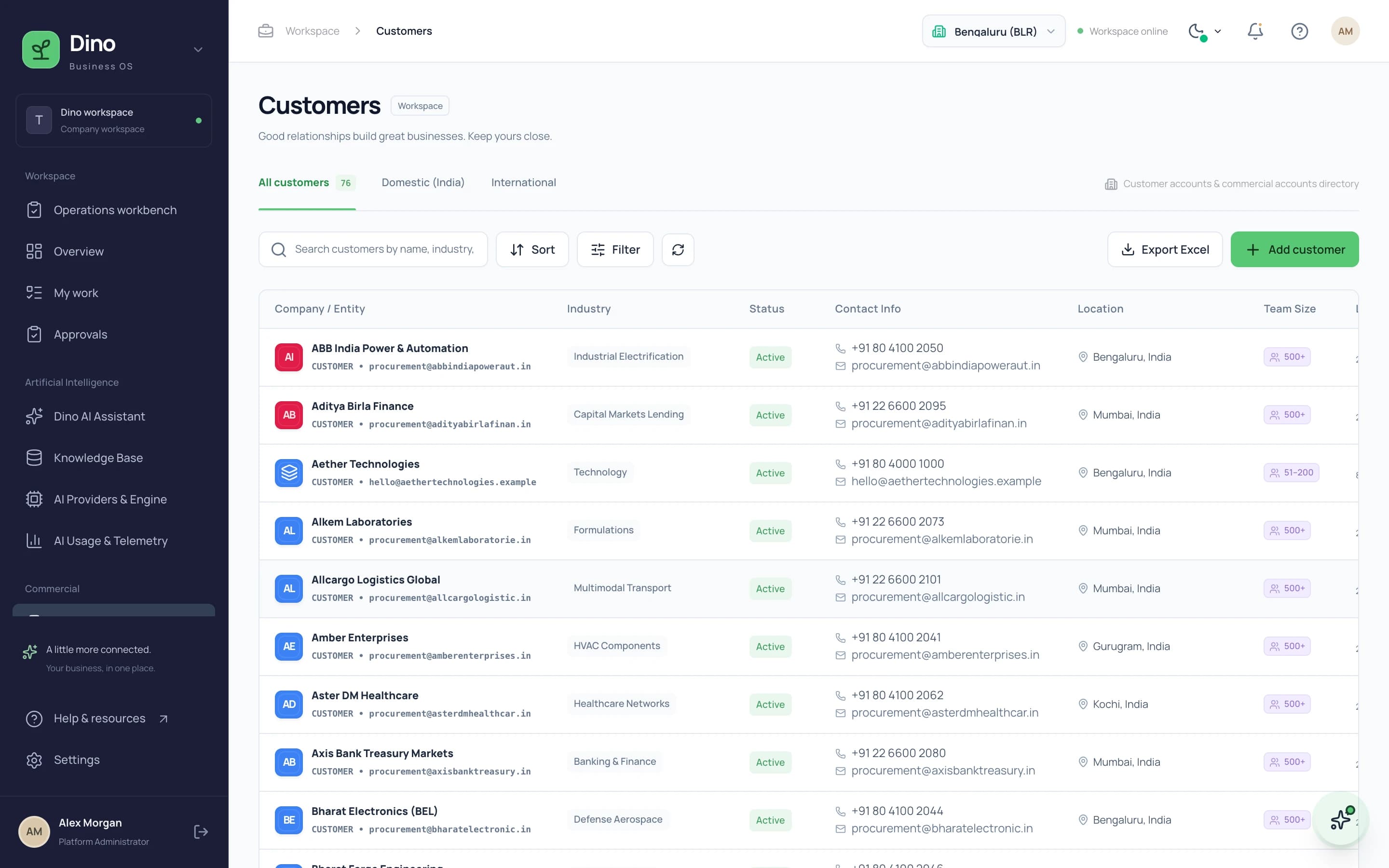
Task: Click the Allcargo Logistics Global AL avatar
Action: pos(289,588)
